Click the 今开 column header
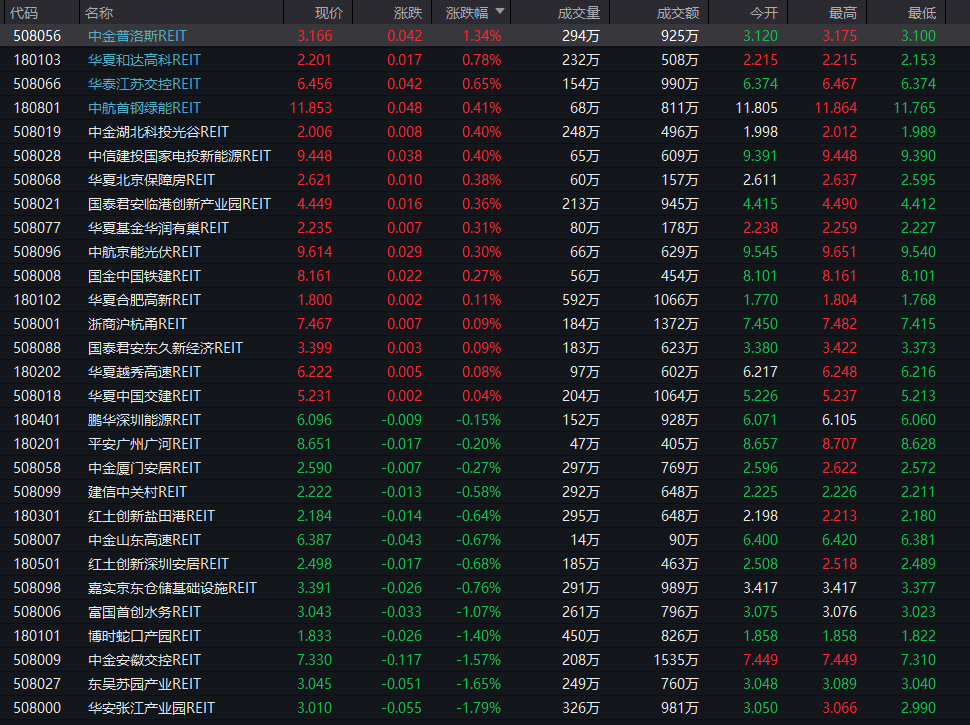 [764, 13]
